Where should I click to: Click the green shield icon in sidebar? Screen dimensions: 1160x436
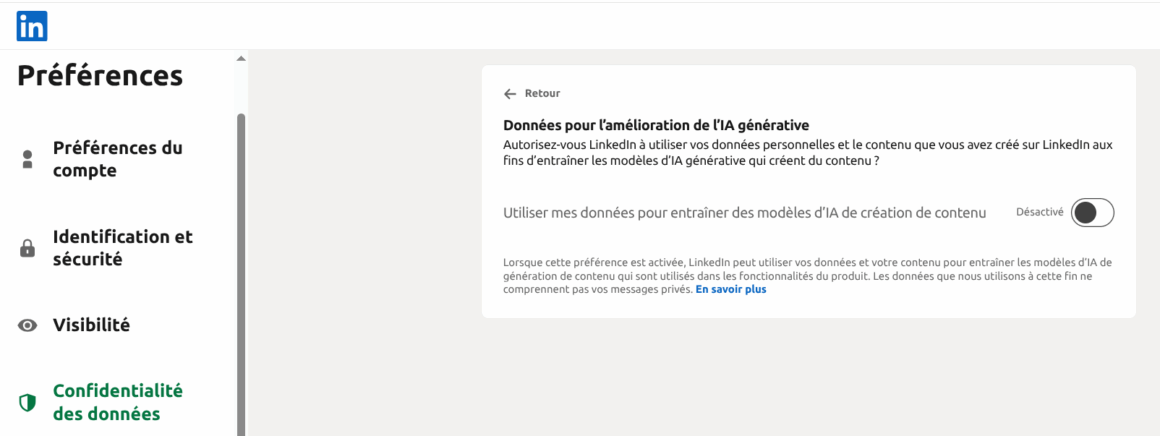coord(28,402)
